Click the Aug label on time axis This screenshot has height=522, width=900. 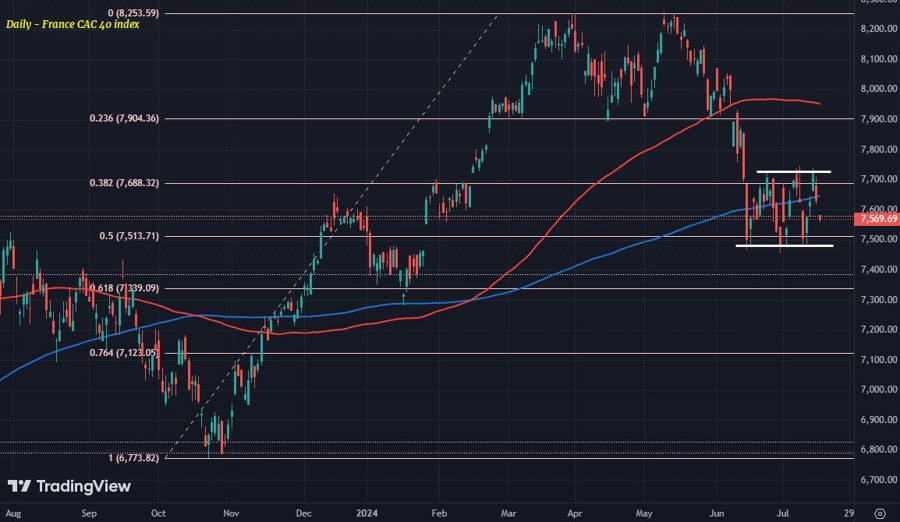(13, 513)
